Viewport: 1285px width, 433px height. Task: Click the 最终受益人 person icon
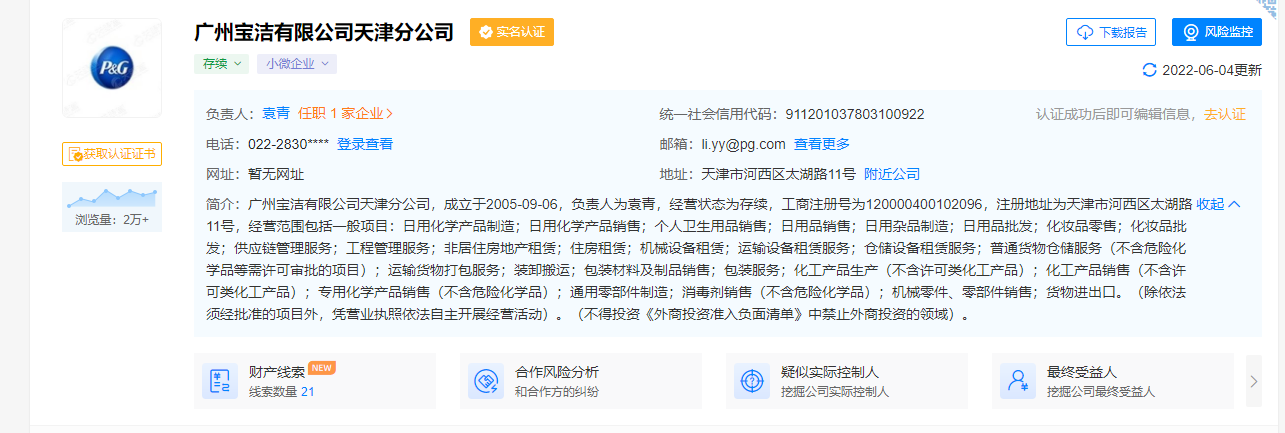click(1018, 381)
